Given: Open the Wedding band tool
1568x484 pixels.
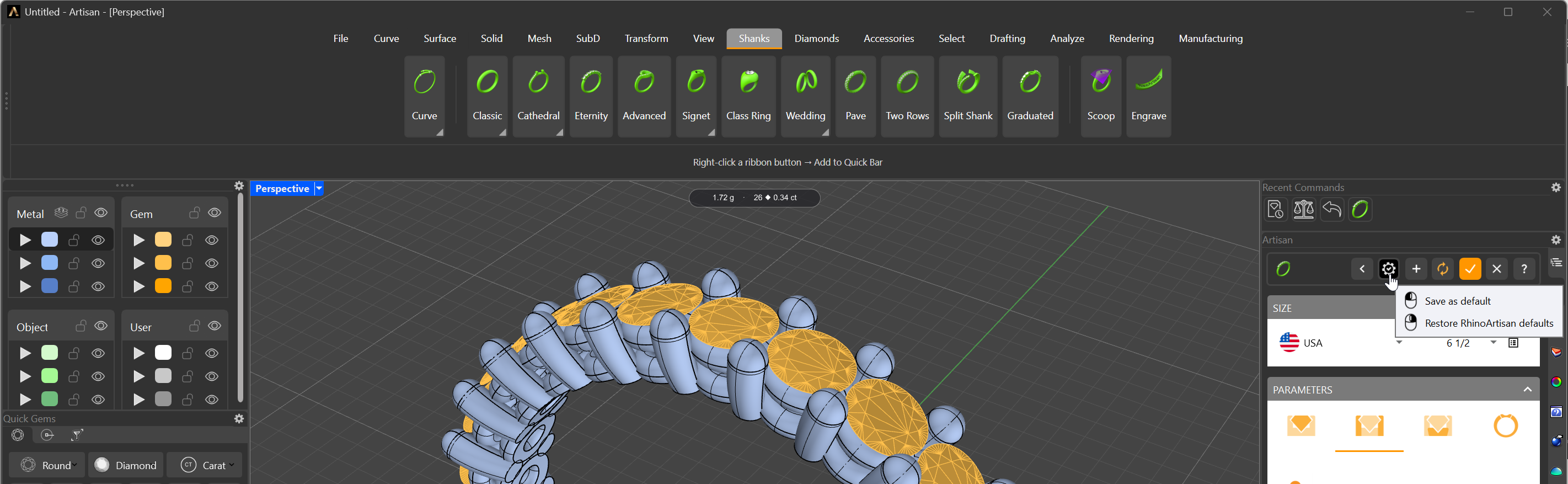Looking at the screenshot, I should point(805,96).
